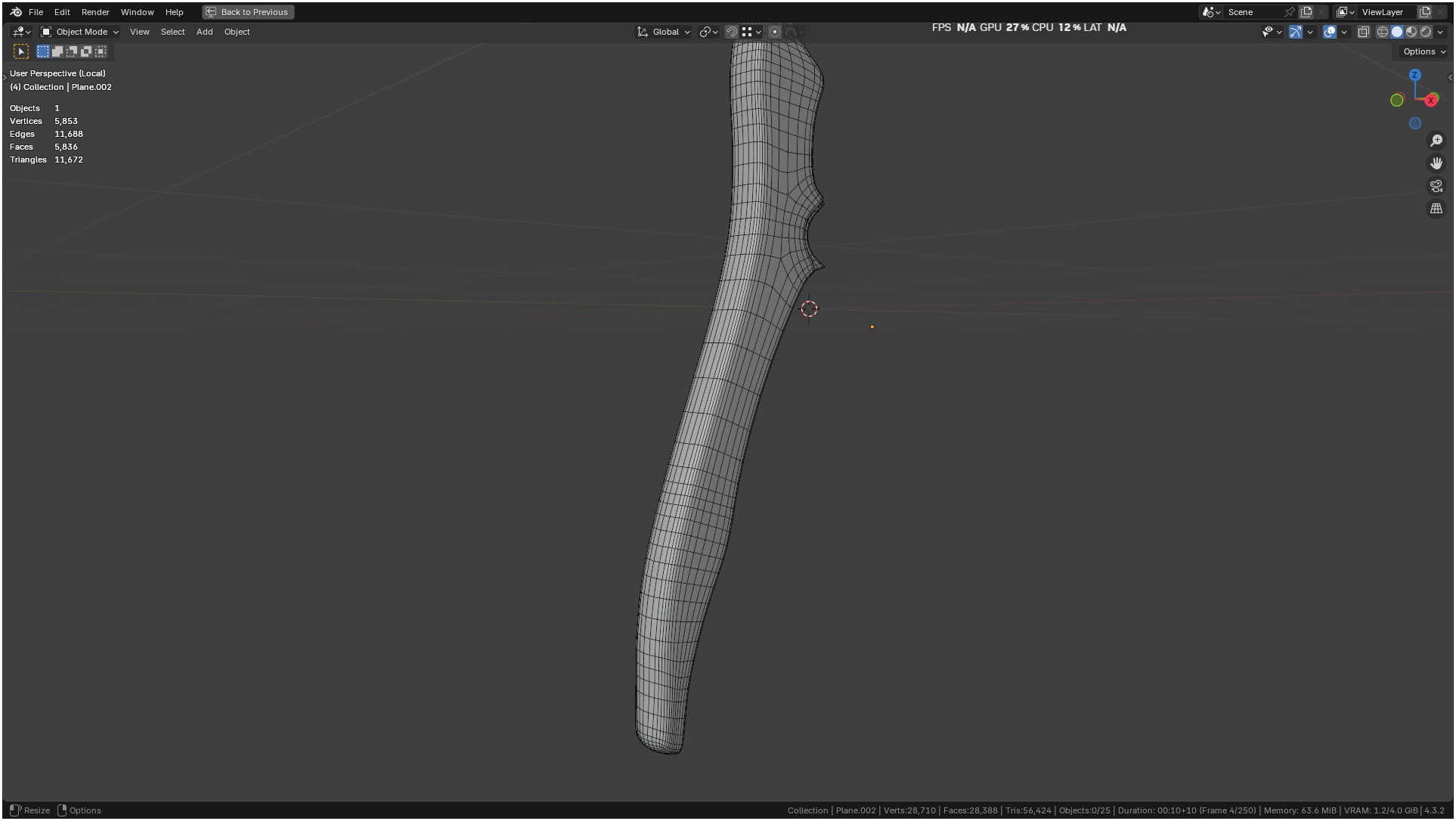This screenshot has width=1456, height=821.
Task: Create a new scene via the copy icon
Action: (x=1306, y=12)
